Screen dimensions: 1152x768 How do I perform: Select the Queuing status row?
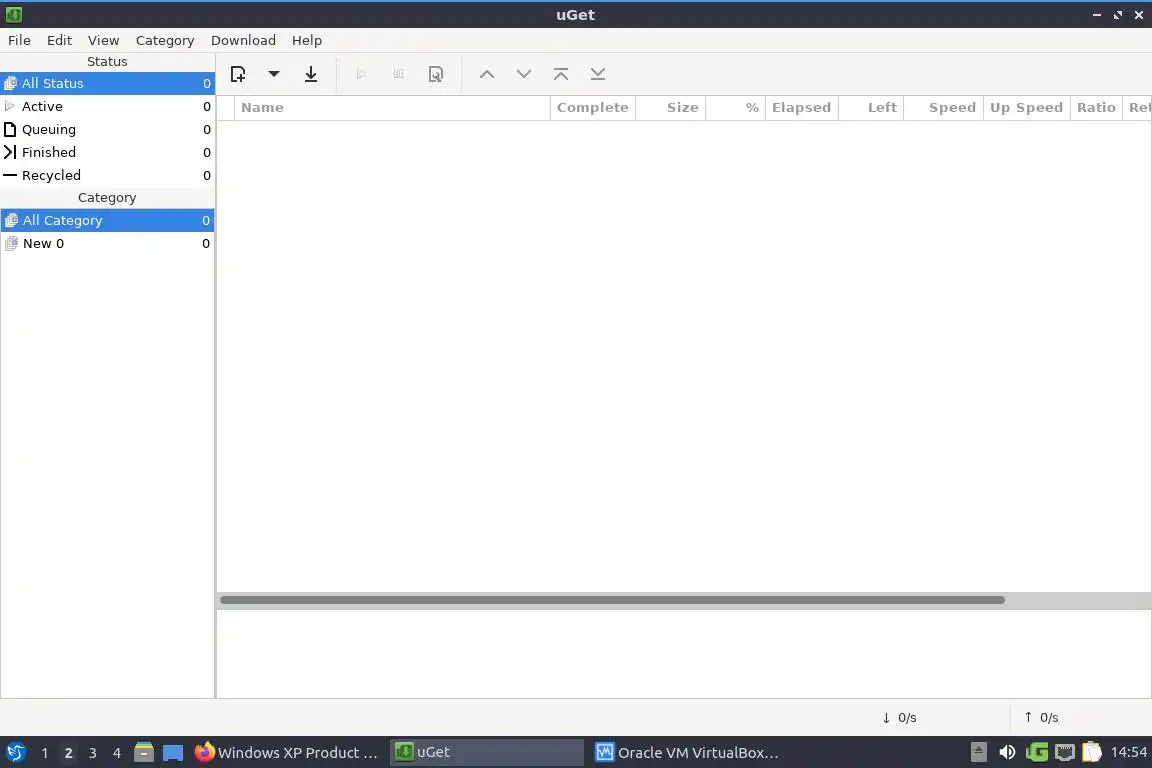107,129
